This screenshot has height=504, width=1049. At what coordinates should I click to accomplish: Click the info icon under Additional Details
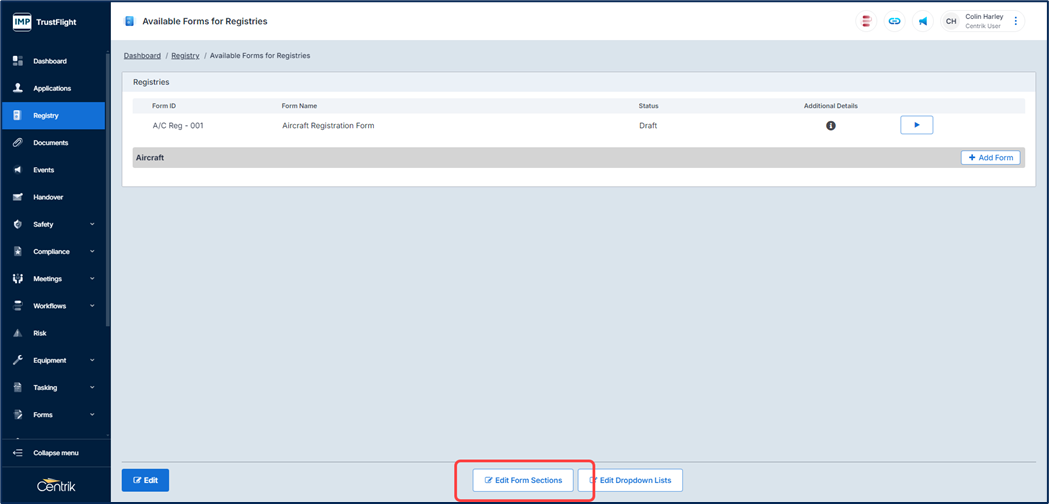(x=830, y=126)
